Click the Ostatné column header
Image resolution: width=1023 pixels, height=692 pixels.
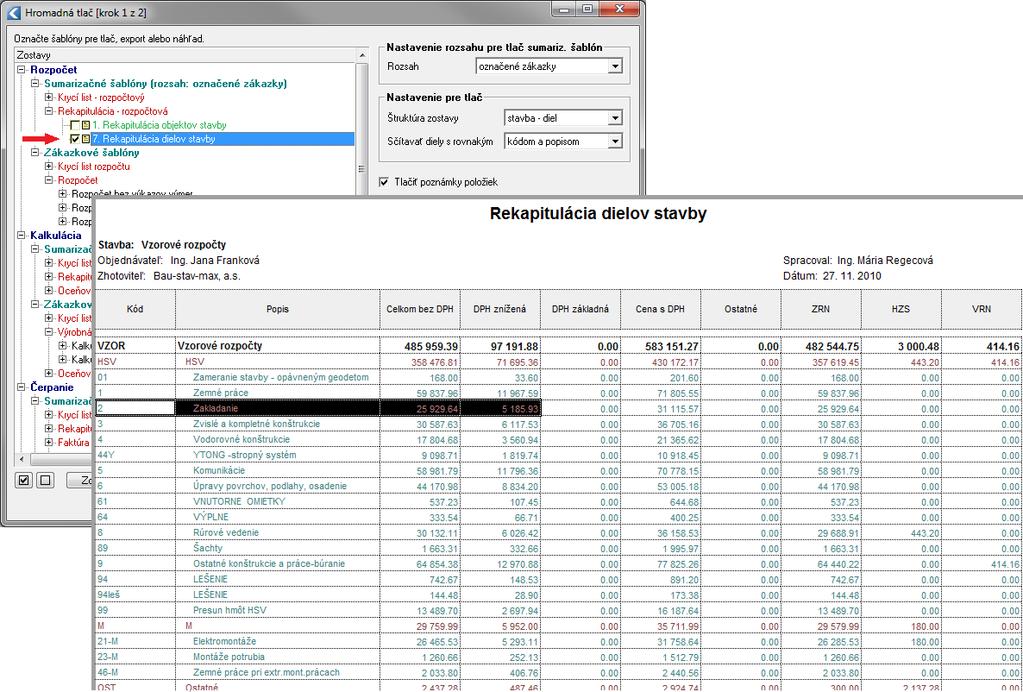pos(741,309)
